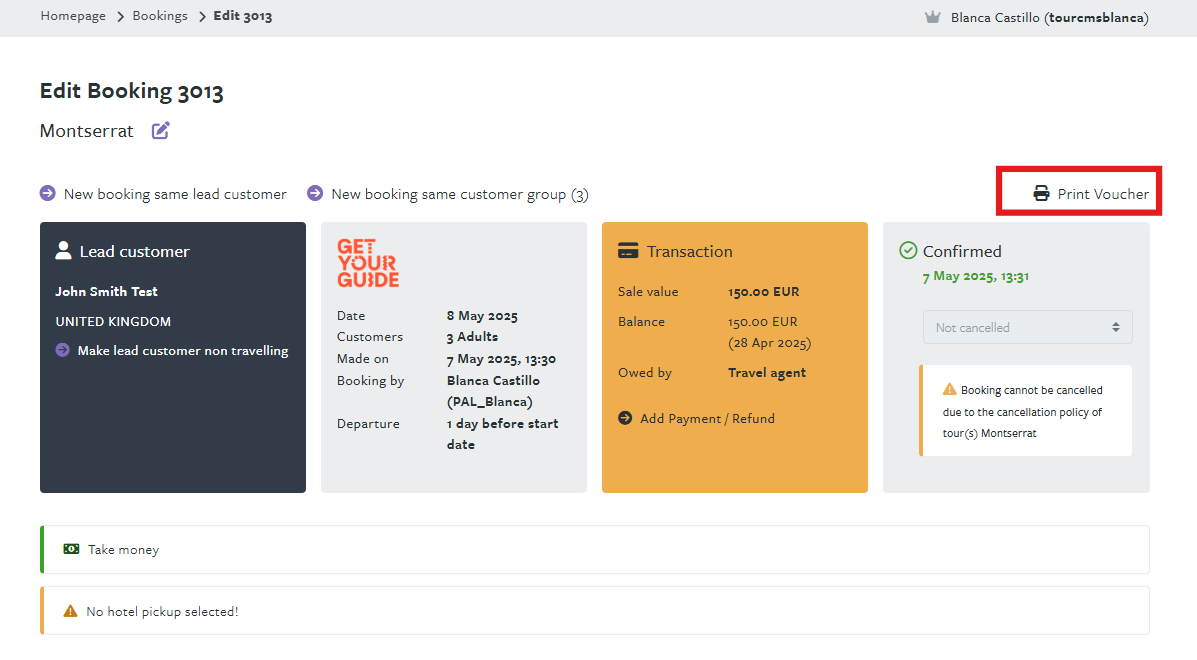This screenshot has height=660, width=1197.
Task: Click arrow icon for New booking same lead customer
Action: (47, 193)
